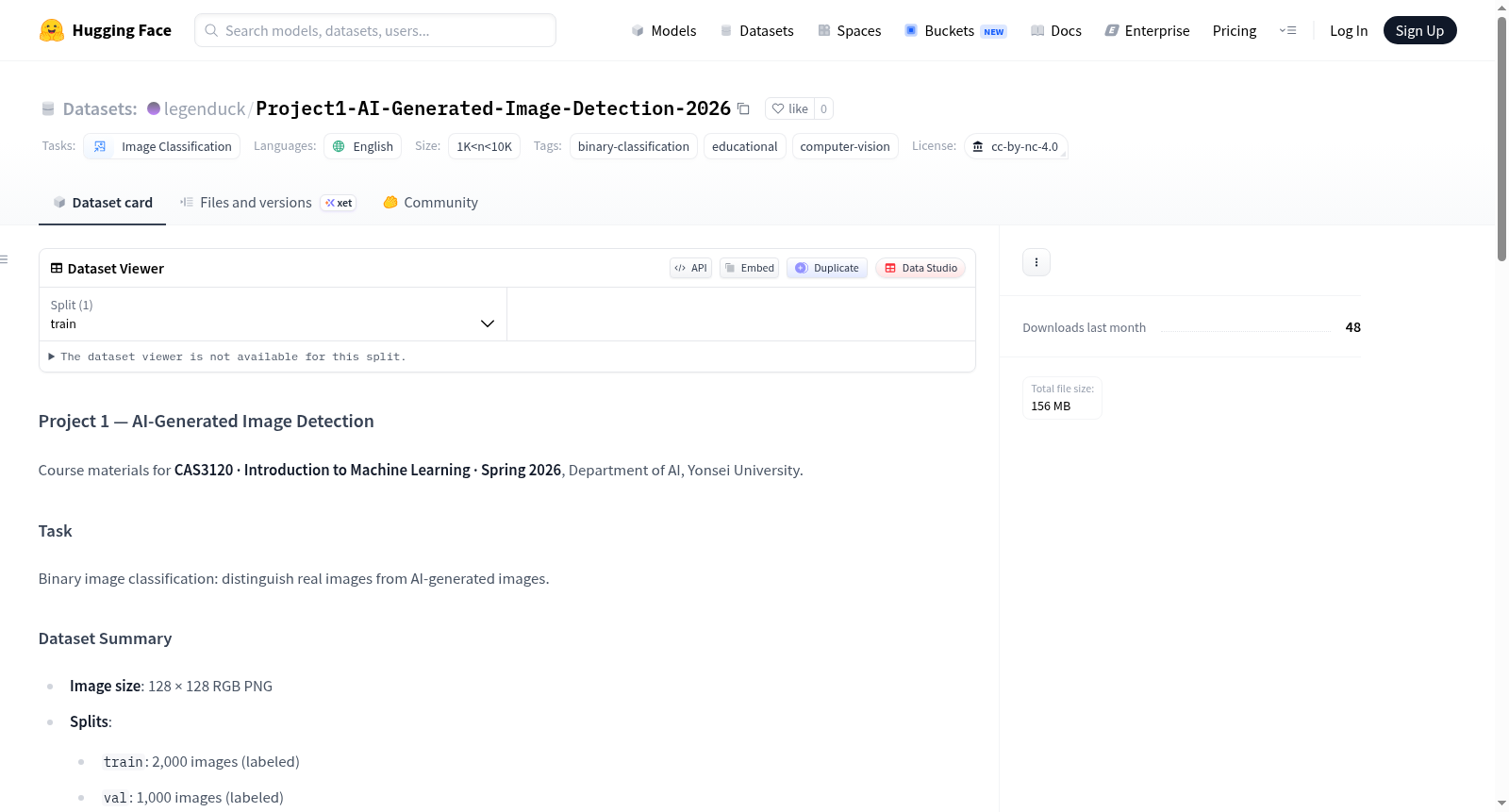Open the Docs page
Screen dimensions: 1509x812
coord(1056,30)
